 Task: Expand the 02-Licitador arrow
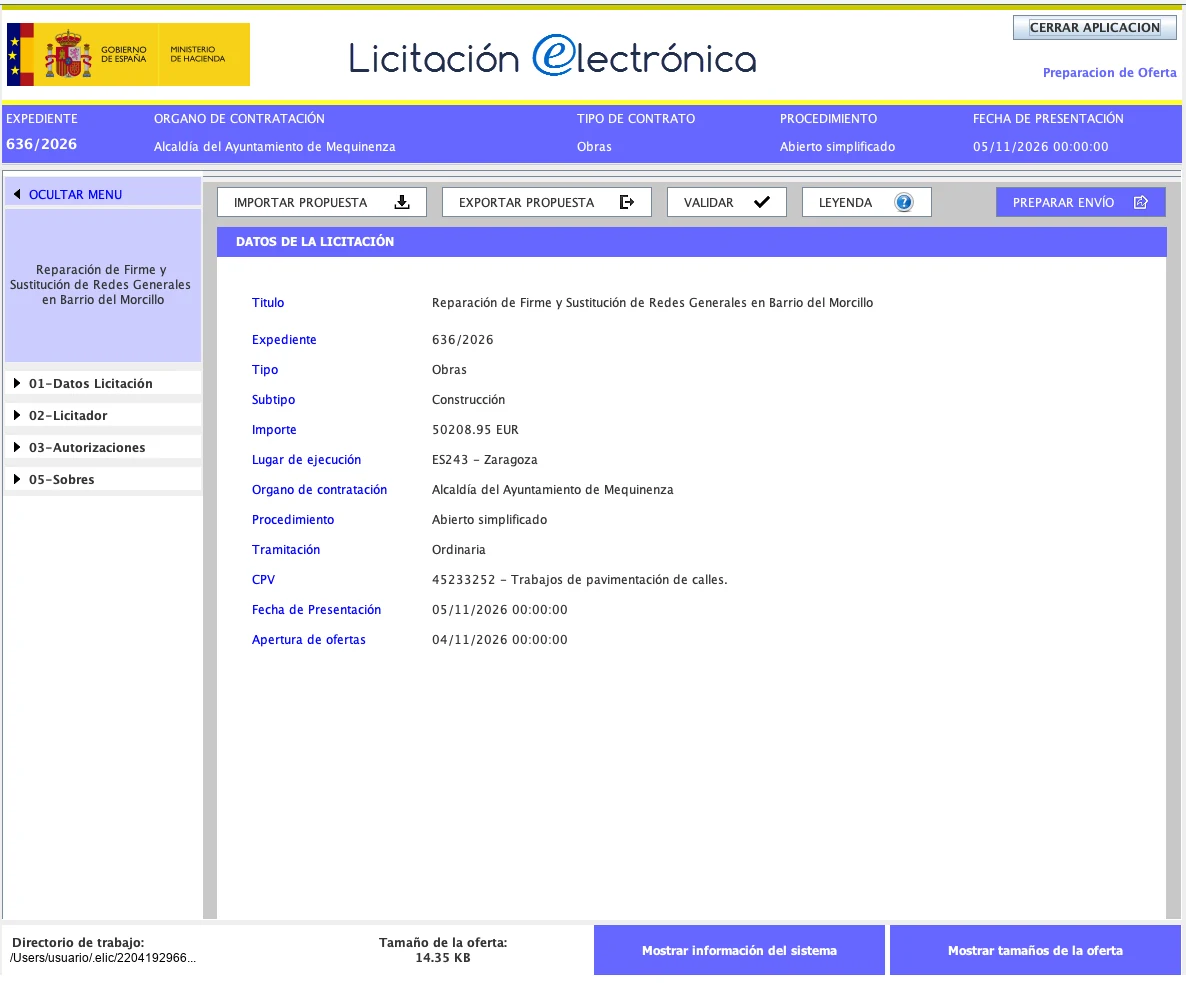(x=17, y=415)
